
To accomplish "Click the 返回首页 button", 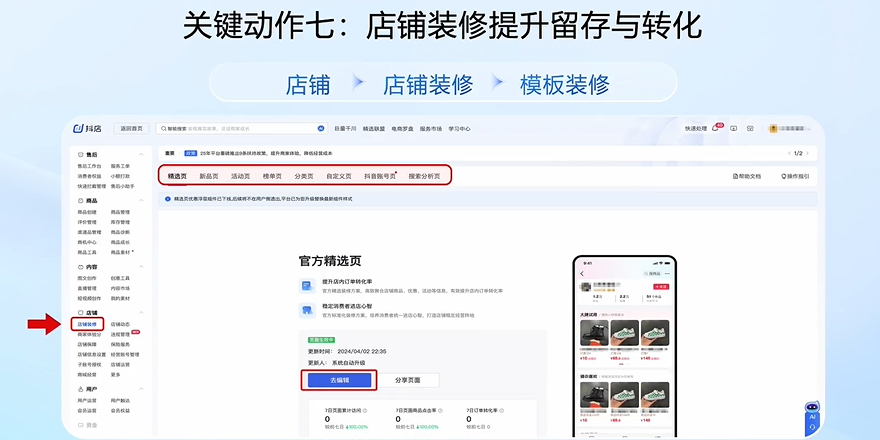I will click(x=132, y=128).
